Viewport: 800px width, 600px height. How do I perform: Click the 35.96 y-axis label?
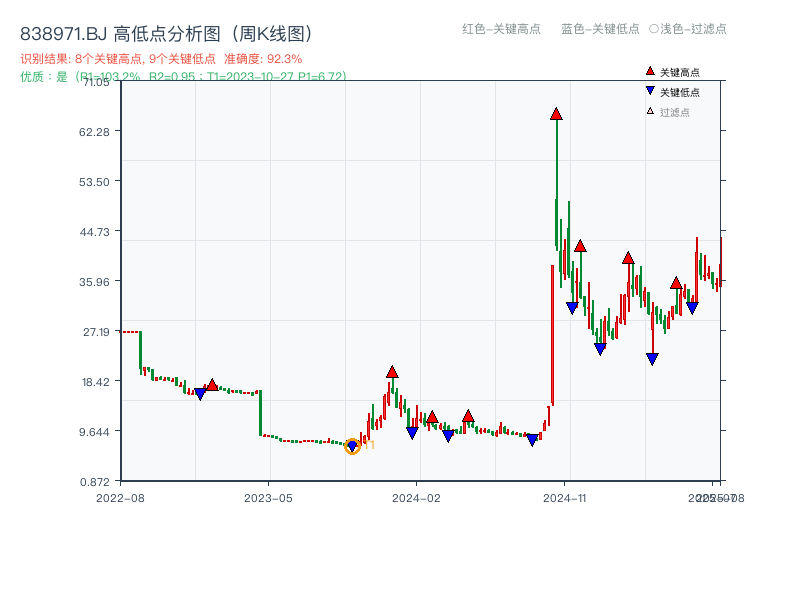tap(94, 282)
